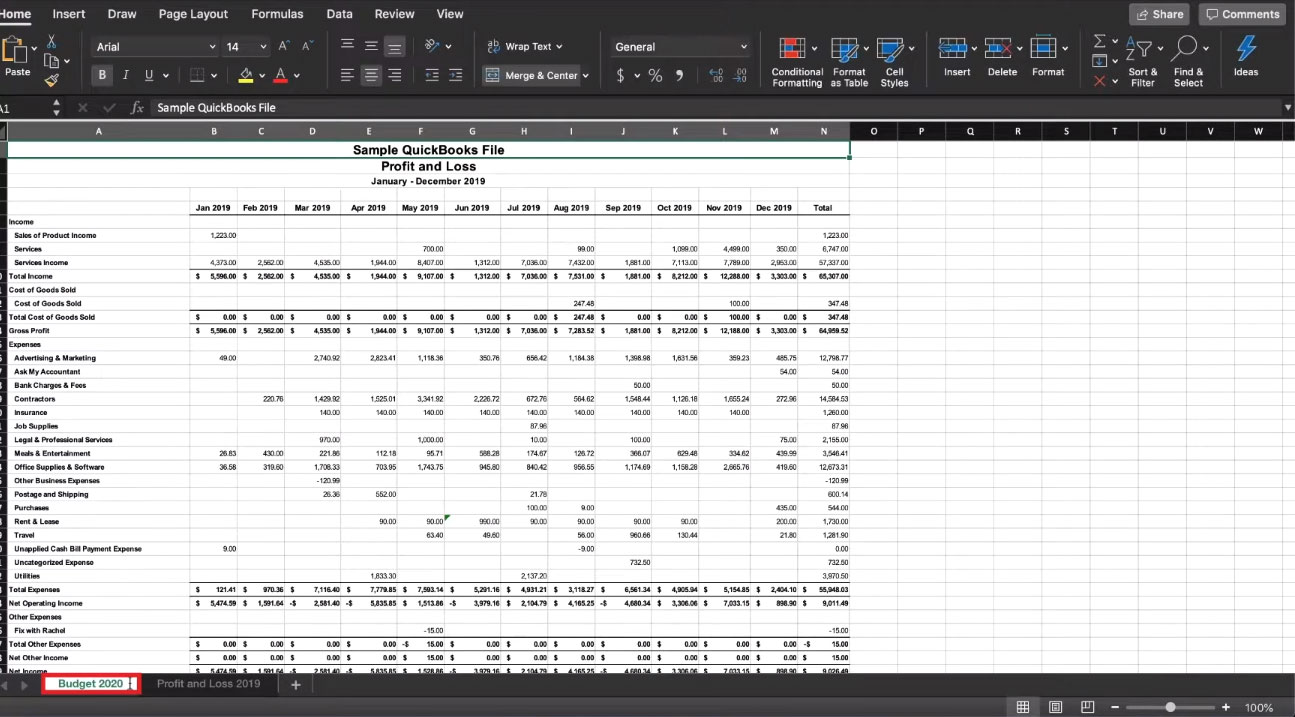Click the Format Painter brush icon
The height and width of the screenshot is (717, 1295).
point(52,78)
